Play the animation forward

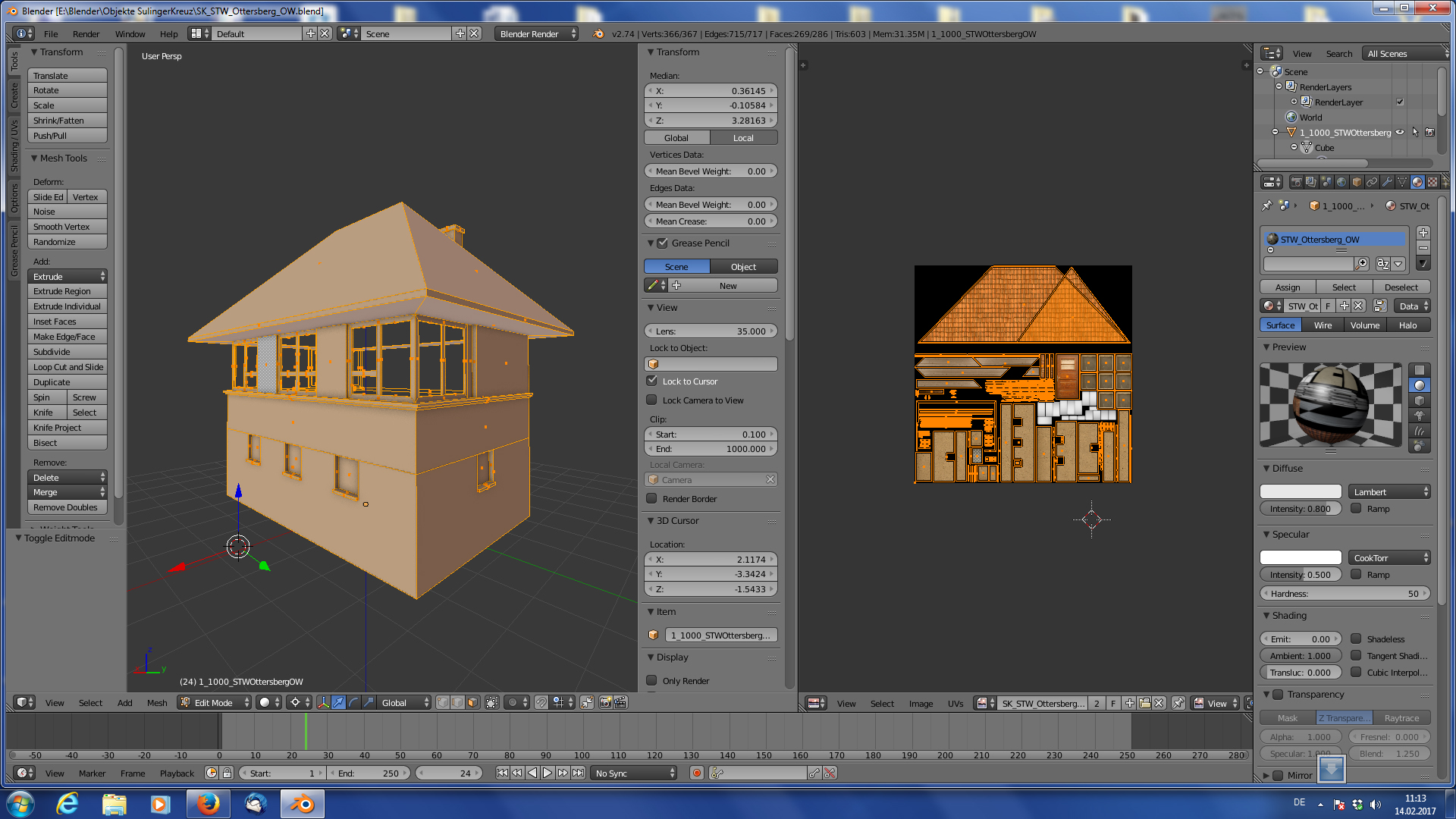point(548,773)
